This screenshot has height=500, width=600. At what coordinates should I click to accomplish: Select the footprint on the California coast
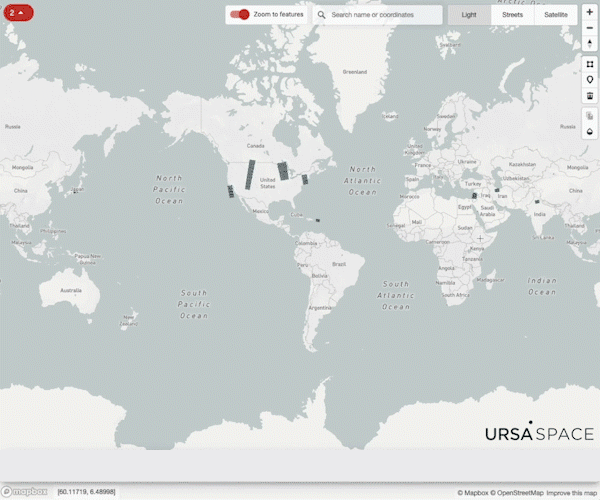[231, 191]
